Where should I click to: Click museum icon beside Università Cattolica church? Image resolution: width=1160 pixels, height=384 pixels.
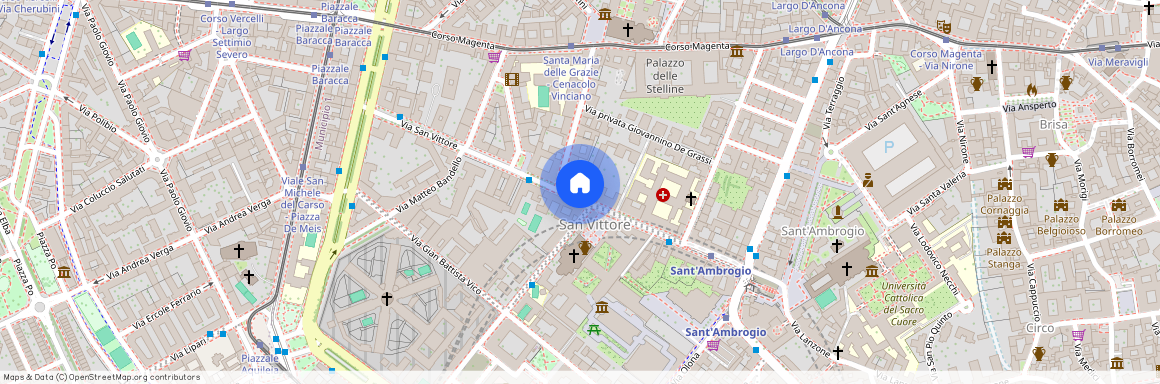pos(871,271)
